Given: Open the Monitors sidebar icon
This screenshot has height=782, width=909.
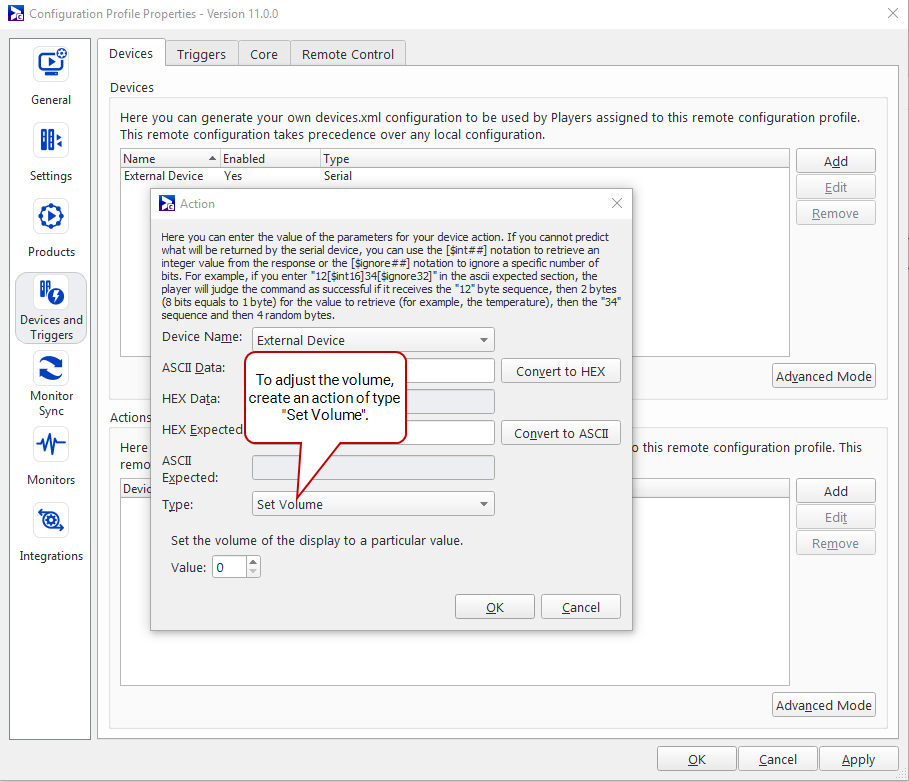Looking at the screenshot, I should tap(51, 445).
